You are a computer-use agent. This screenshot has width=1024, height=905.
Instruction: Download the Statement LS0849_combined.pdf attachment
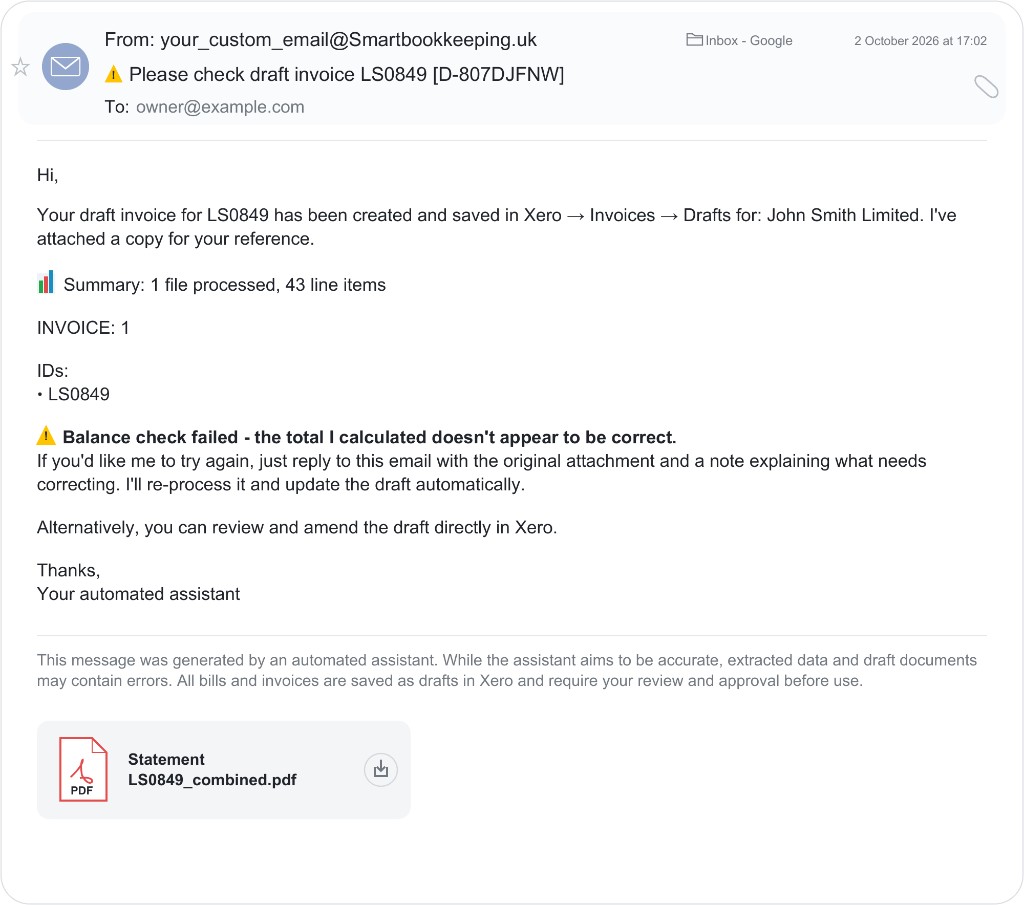pos(381,770)
